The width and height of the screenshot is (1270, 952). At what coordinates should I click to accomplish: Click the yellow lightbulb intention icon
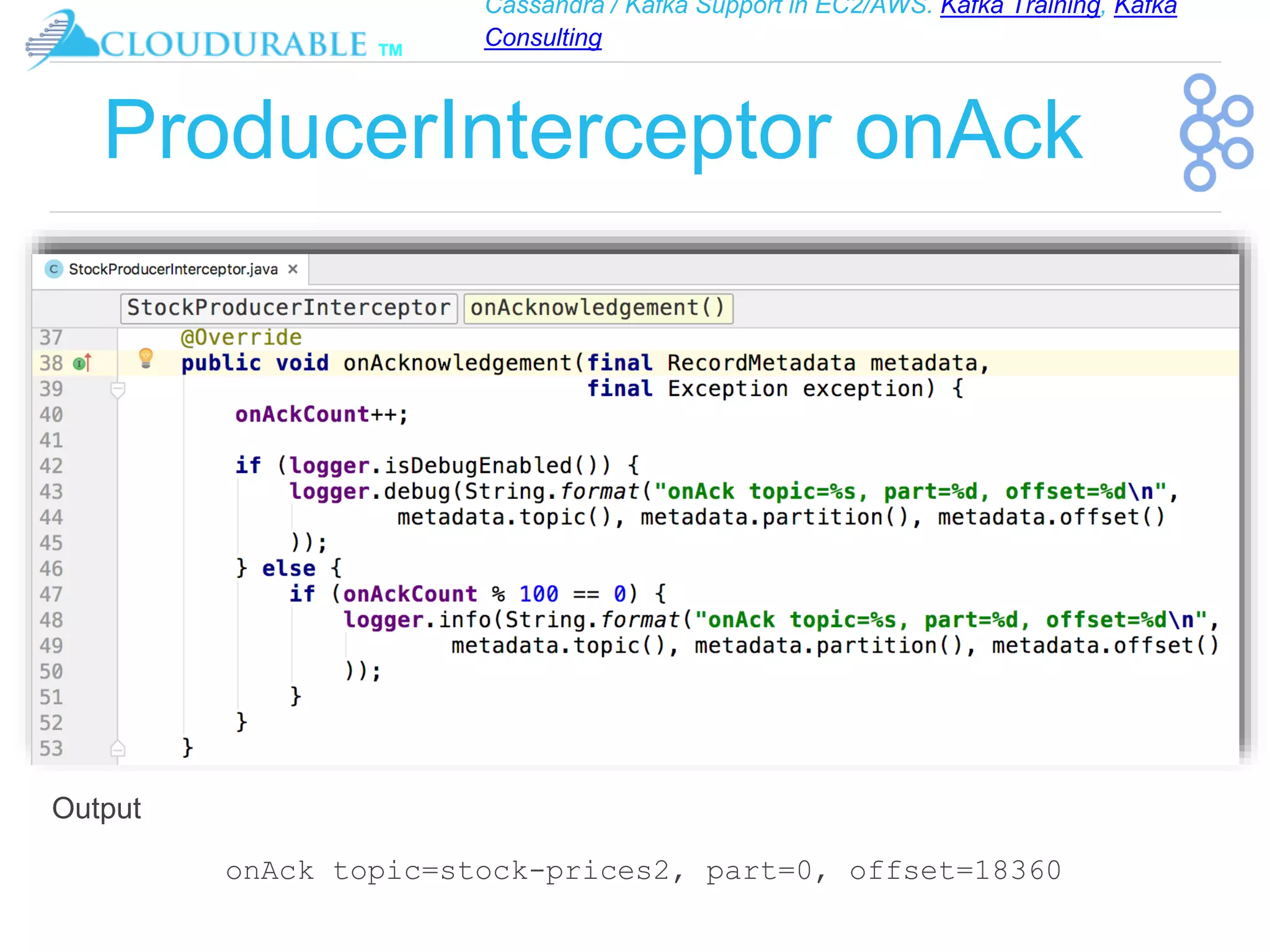point(146,358)
